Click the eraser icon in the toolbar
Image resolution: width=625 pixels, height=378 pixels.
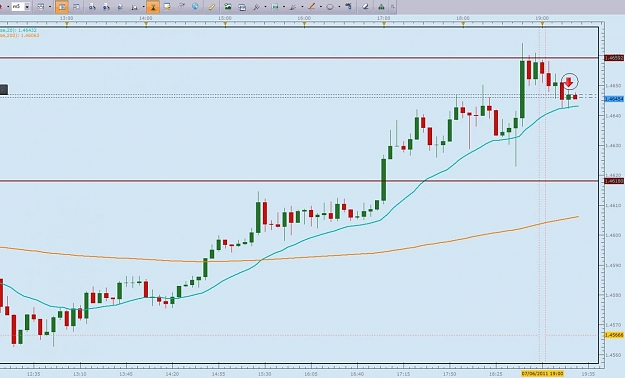[365, 7]
